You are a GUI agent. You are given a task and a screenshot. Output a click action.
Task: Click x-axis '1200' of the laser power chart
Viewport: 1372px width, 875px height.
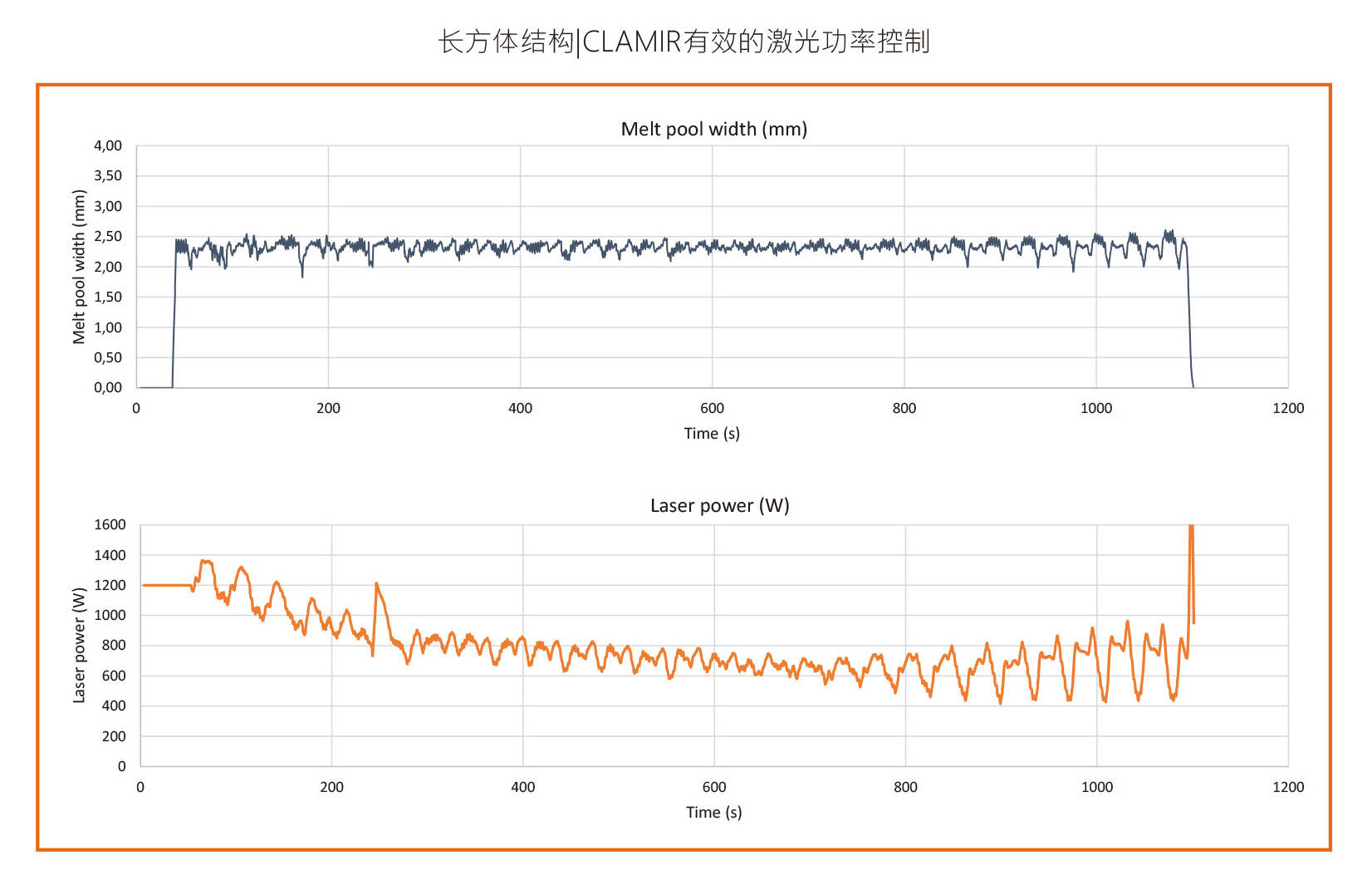[1288, 787]
